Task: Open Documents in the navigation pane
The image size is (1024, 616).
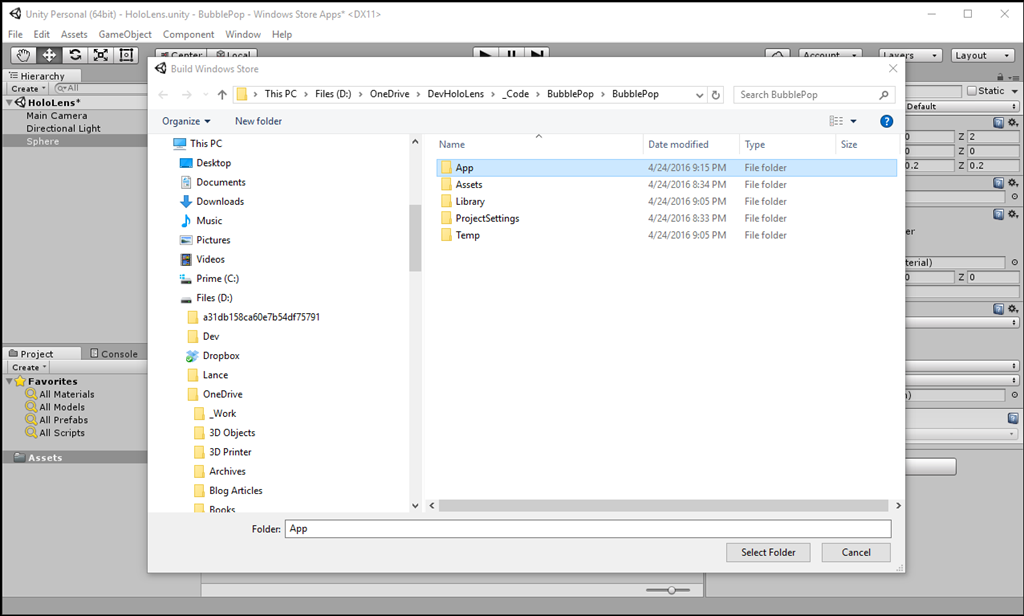Action: (x=221, y=182)
